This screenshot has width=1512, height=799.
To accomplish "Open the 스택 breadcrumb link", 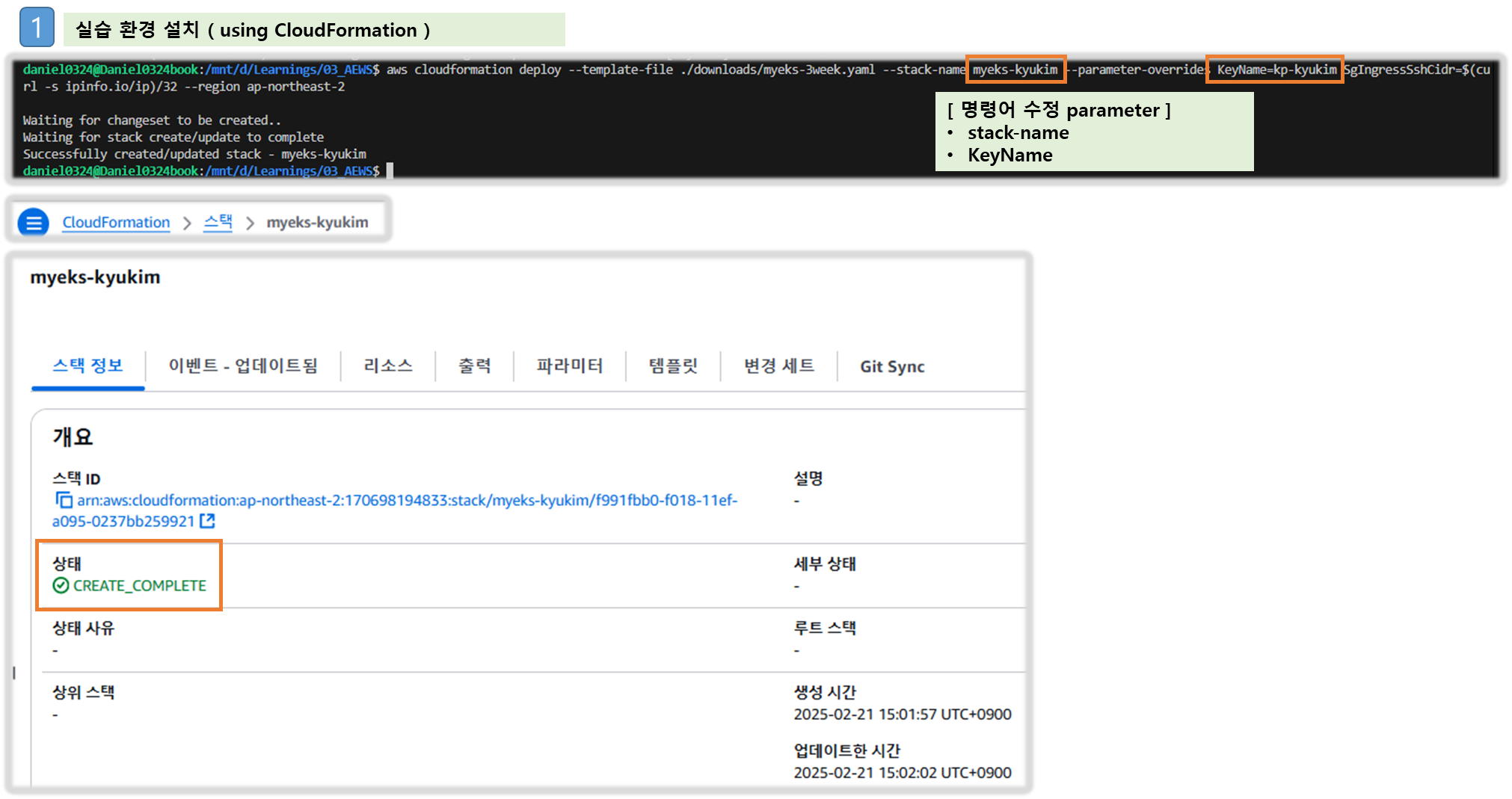I will 218,223.
